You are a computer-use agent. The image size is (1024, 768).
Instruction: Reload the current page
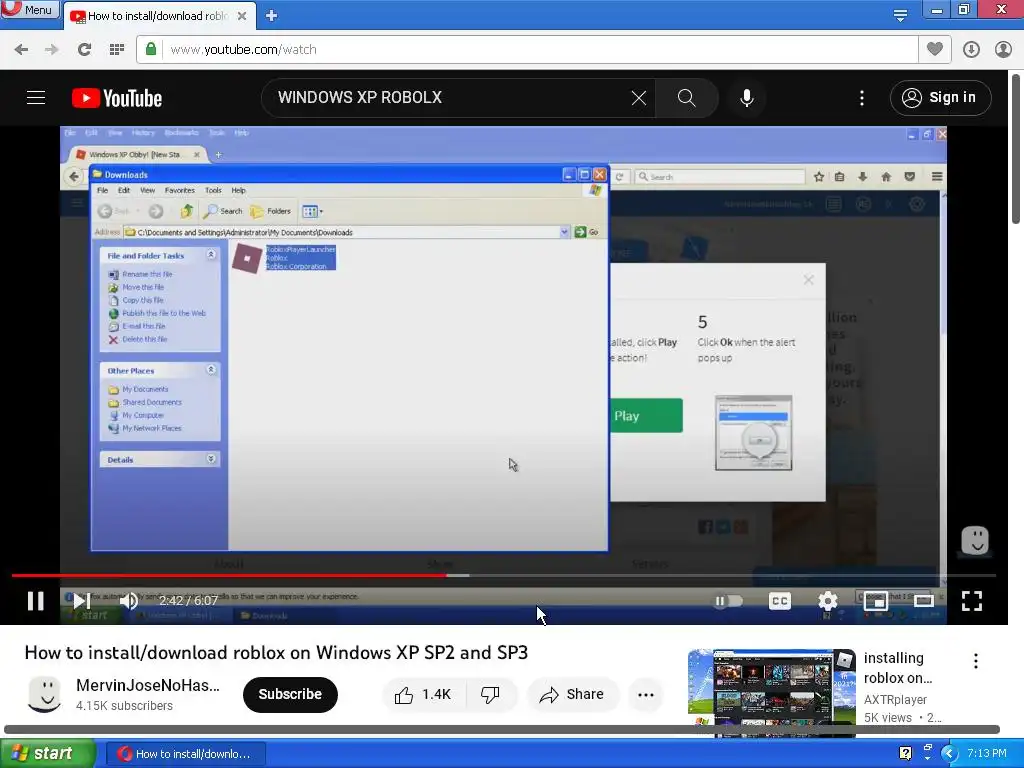84,49
